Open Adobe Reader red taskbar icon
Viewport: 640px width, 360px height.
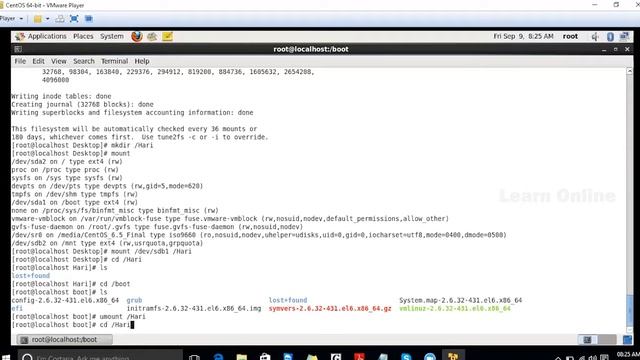359,357
